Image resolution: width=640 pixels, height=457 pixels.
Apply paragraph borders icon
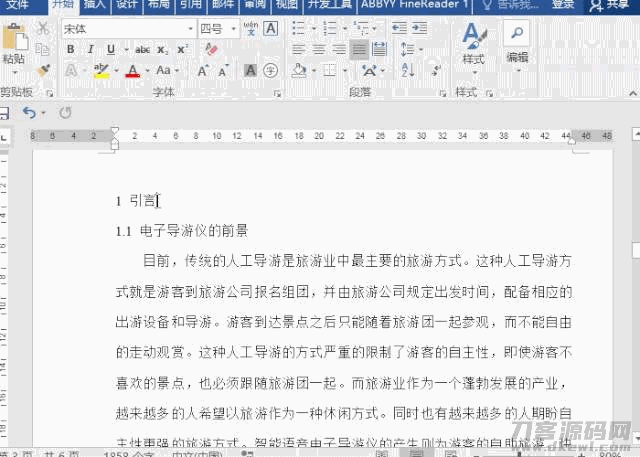tap(330, 71)
